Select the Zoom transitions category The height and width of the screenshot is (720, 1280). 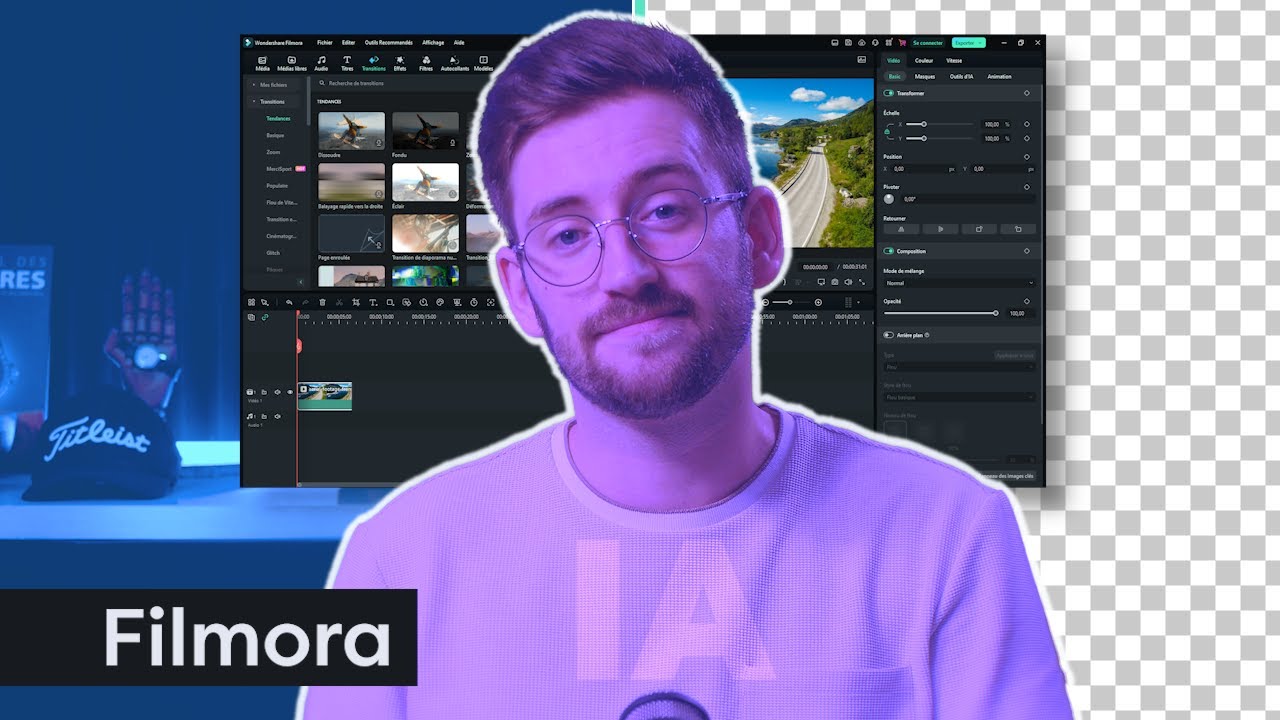point(273,152)
